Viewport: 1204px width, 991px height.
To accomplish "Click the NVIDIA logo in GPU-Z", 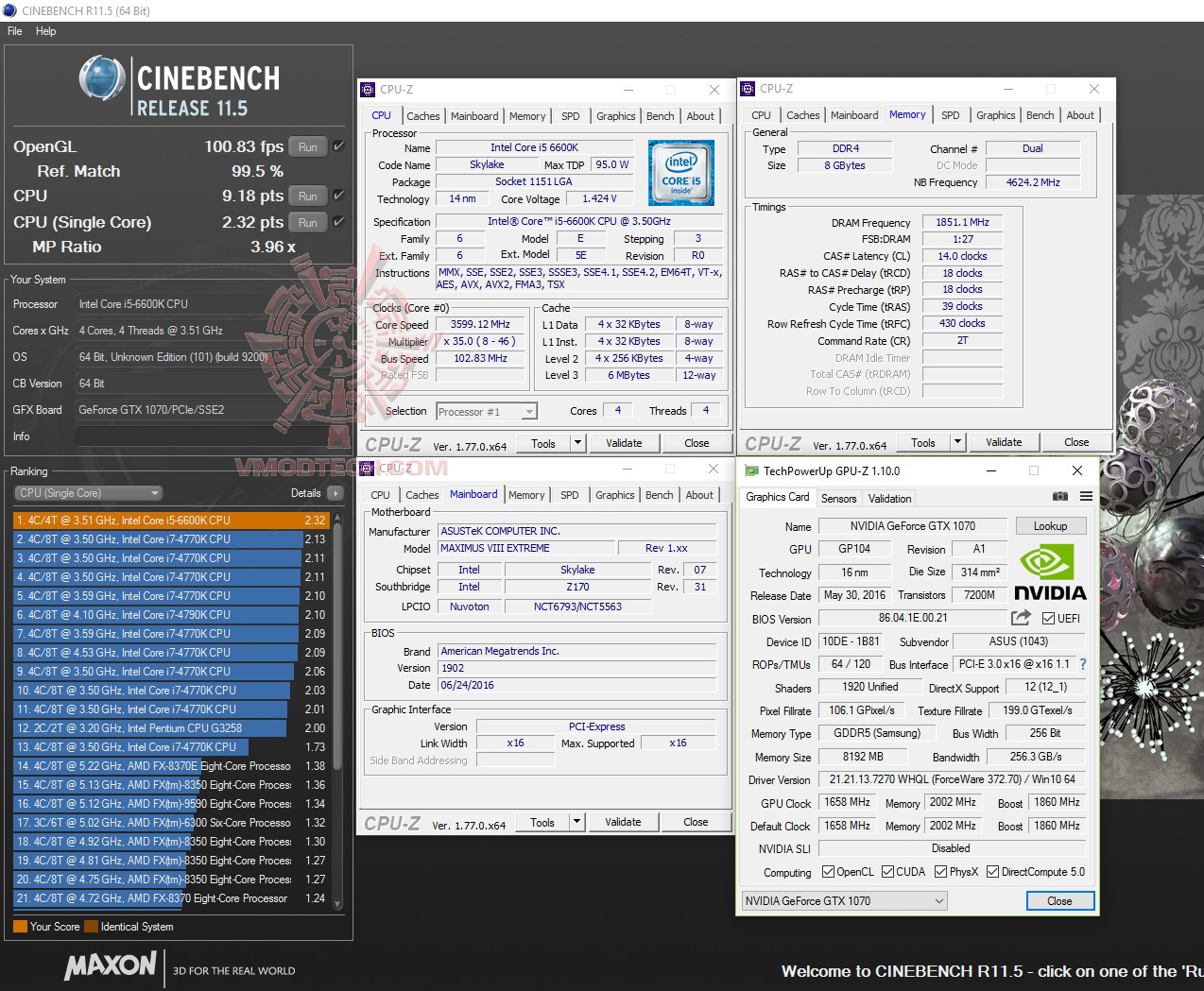I will pyautogui.click(x=1050, y=572).
